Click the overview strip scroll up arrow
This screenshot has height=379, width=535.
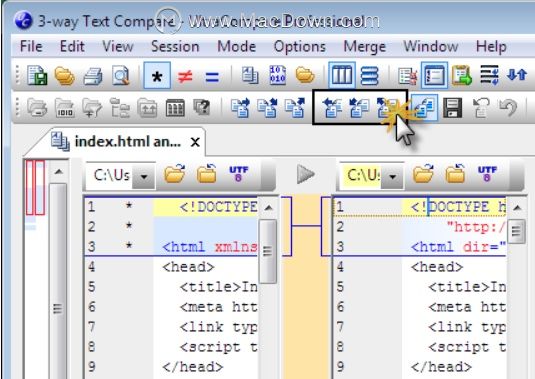point(59,171)
